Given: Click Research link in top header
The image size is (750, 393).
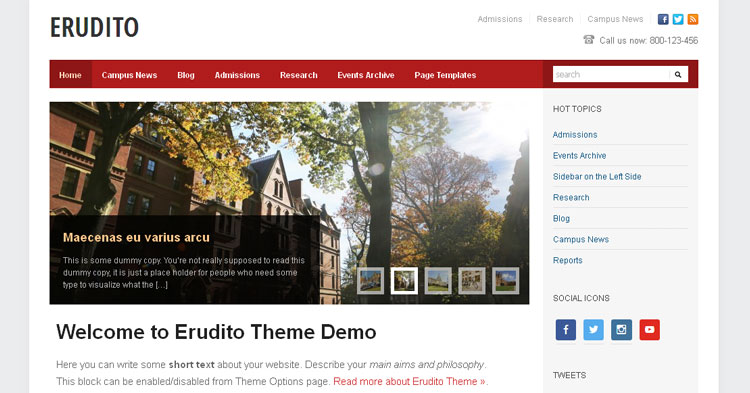Looking at the screenshot, I should click(x=555, y=19).
